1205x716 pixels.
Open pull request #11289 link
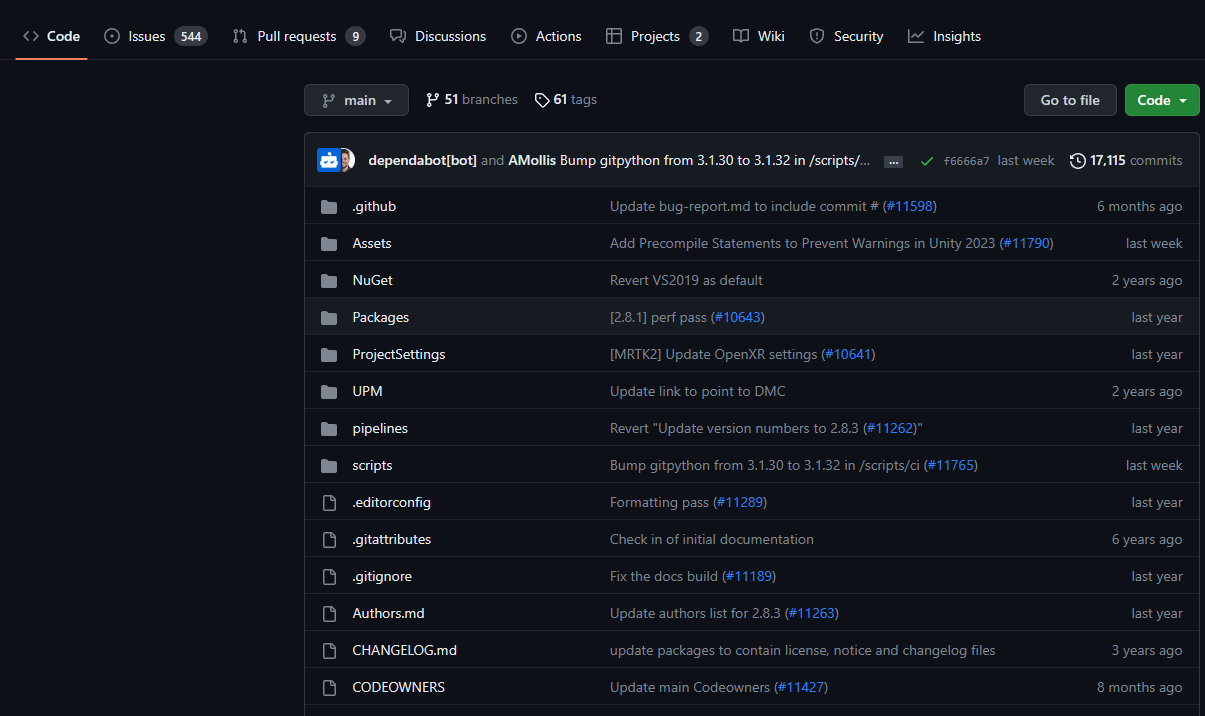pos(740,502)
